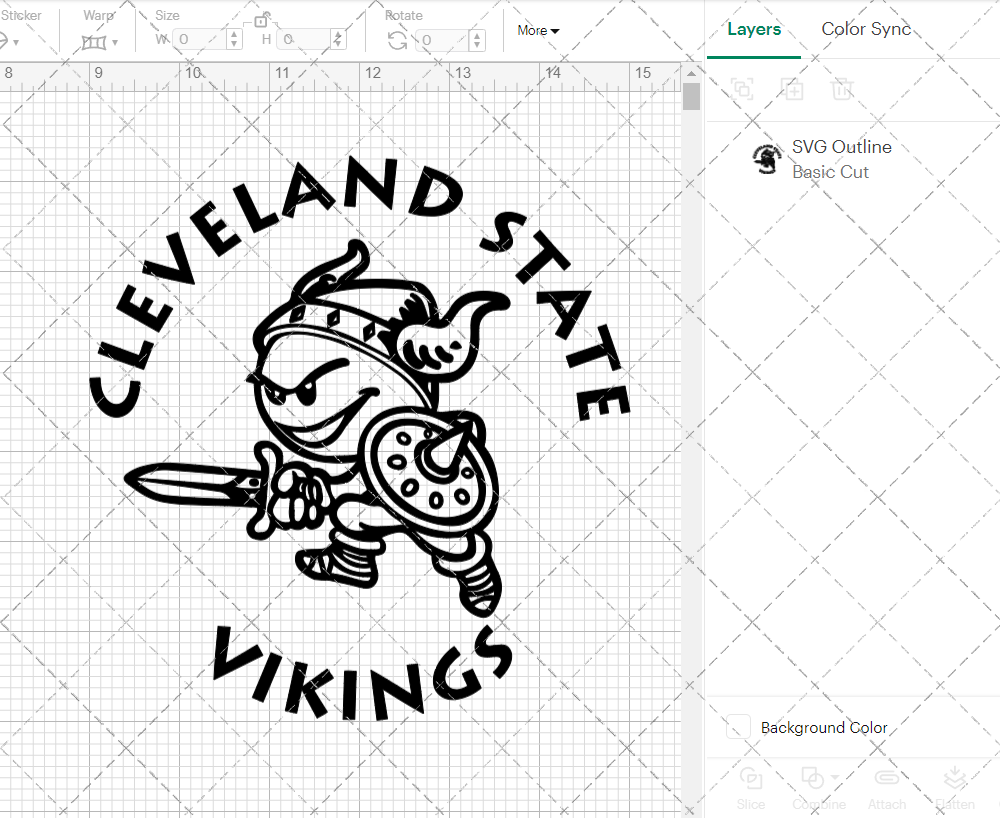Switch to the Color Sync tab
This screenshot has height=818, width=1000.
866,29
